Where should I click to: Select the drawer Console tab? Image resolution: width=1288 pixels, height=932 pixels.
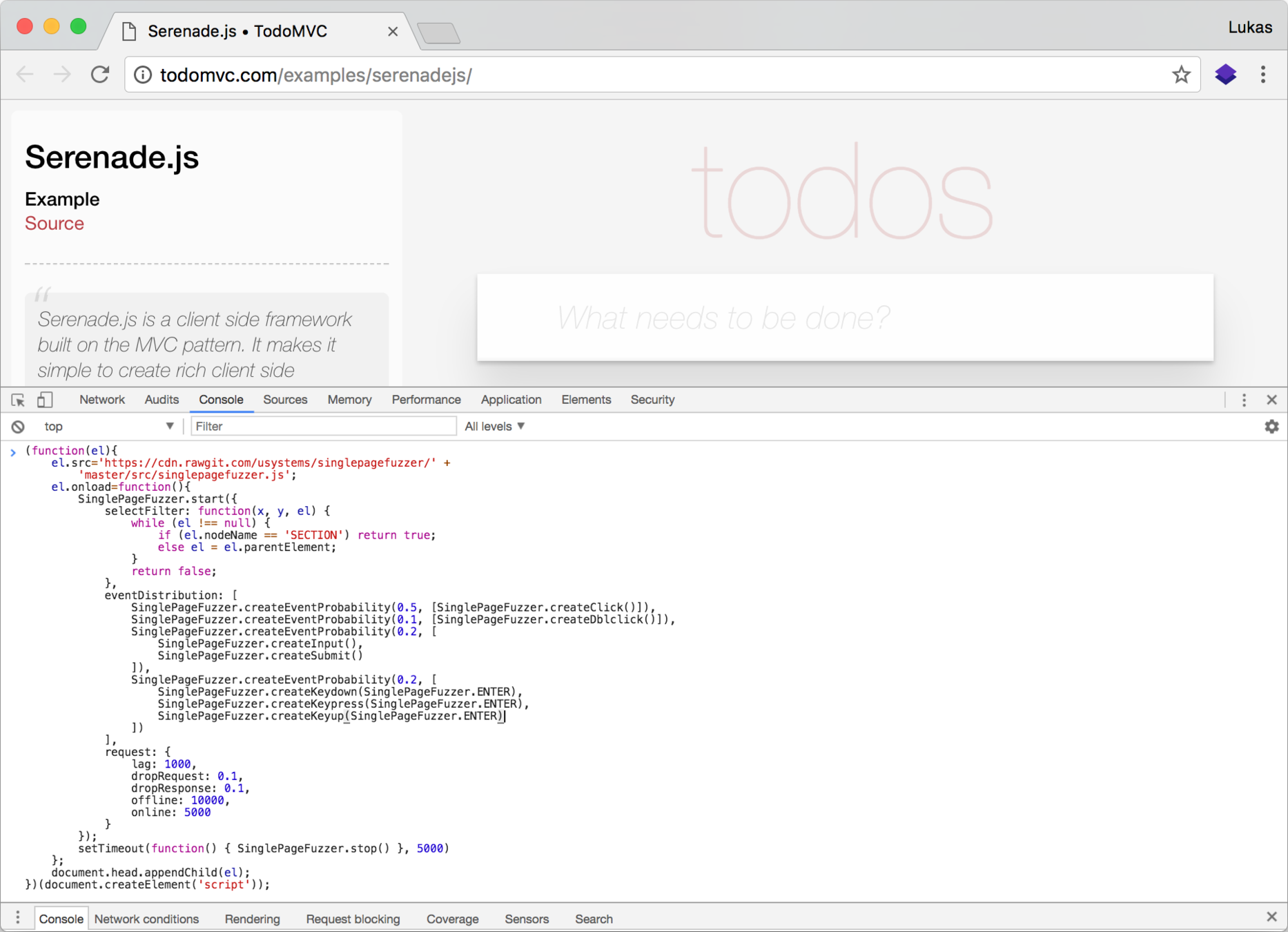[x=61, y=919]
